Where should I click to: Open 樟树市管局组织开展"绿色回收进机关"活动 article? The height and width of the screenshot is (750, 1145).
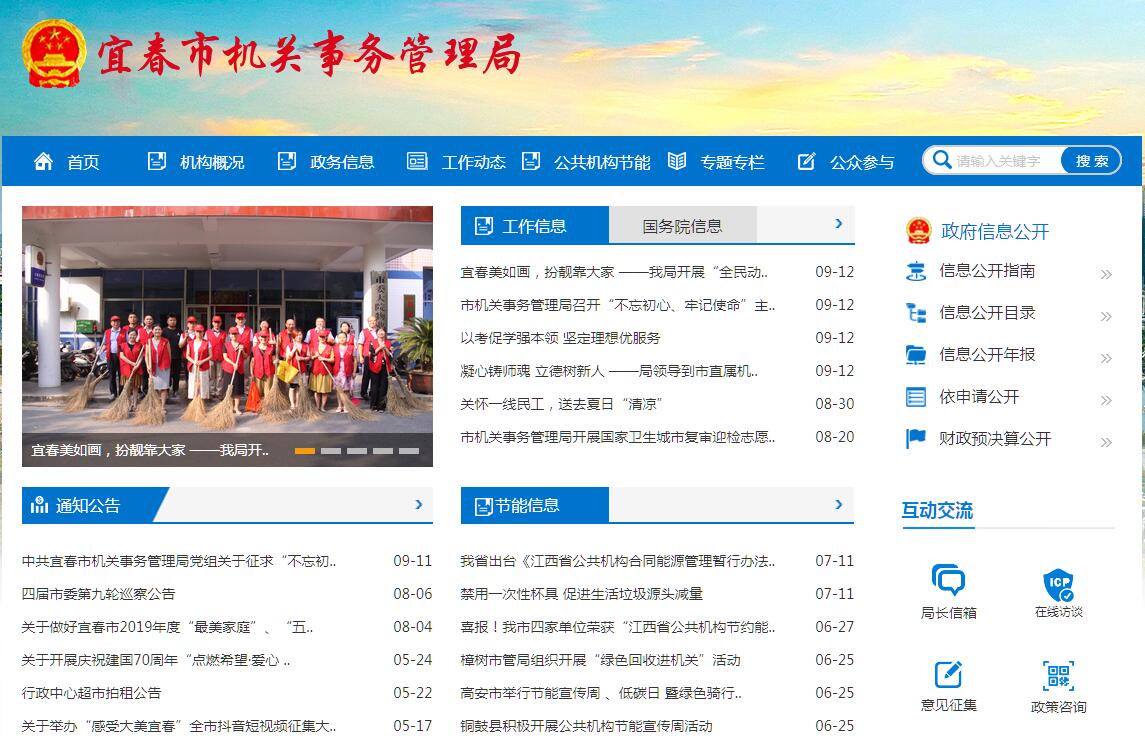(600, 660)
